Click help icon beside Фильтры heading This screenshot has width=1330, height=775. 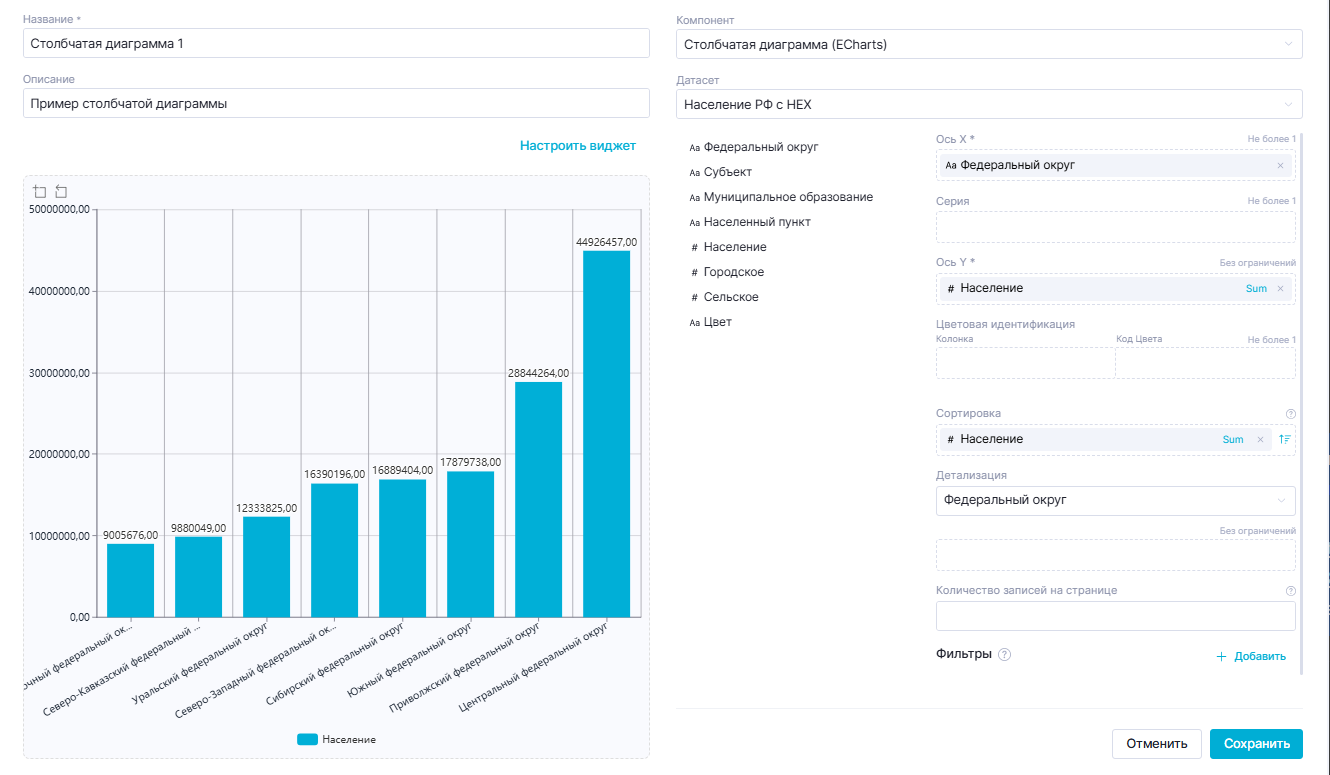(1005, 655)
